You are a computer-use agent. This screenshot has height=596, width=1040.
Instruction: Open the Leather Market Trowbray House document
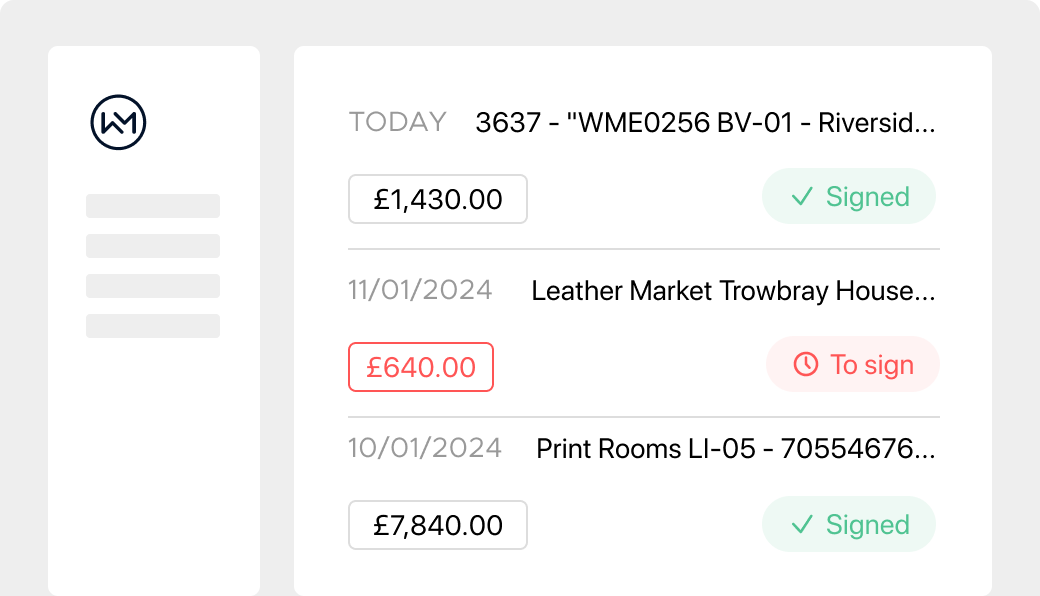(733, 291)
